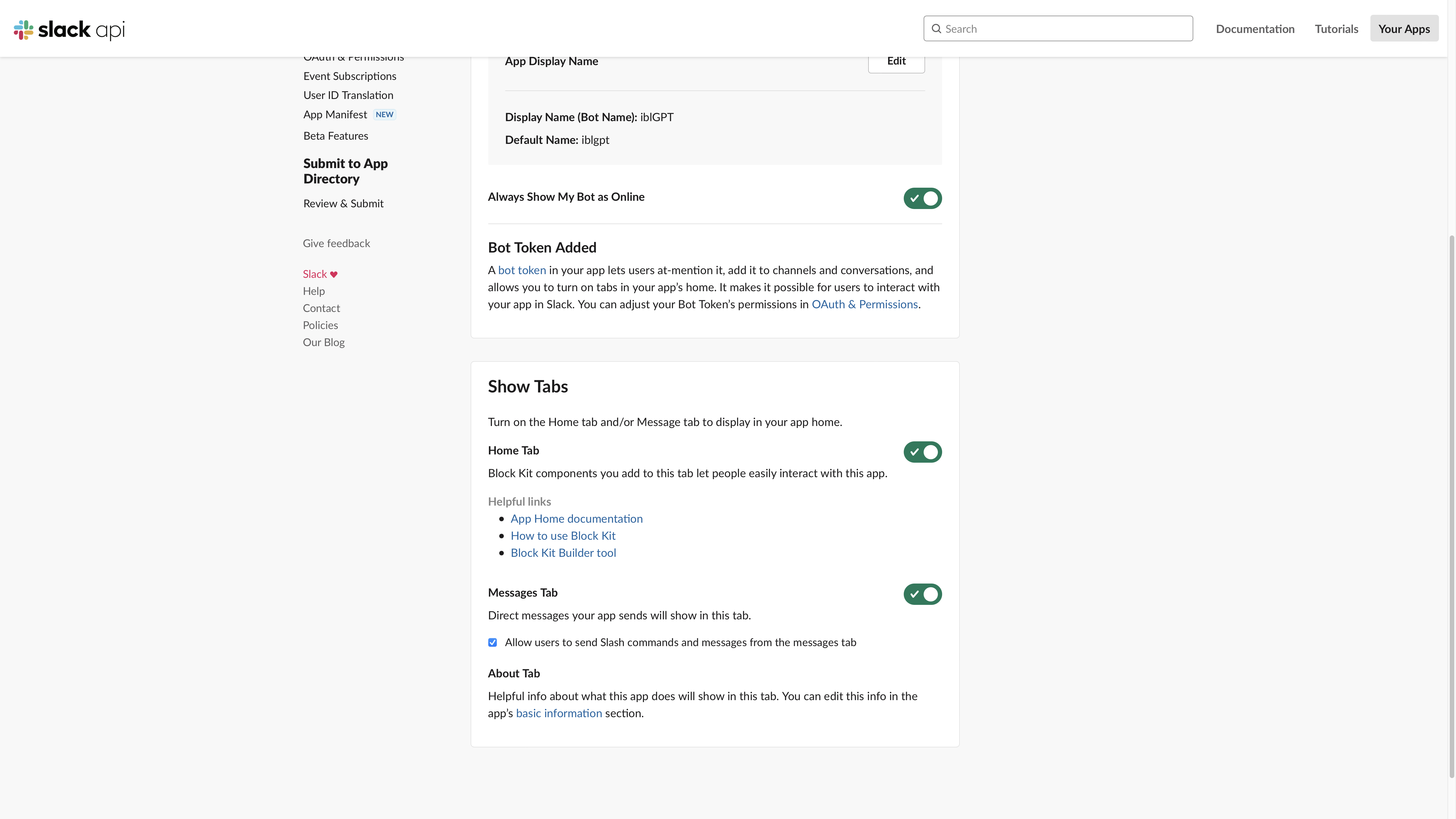Screen dimensions: 1456x819
Task: Click the Give feedback sidebar link icon
Action: (336, 243)
